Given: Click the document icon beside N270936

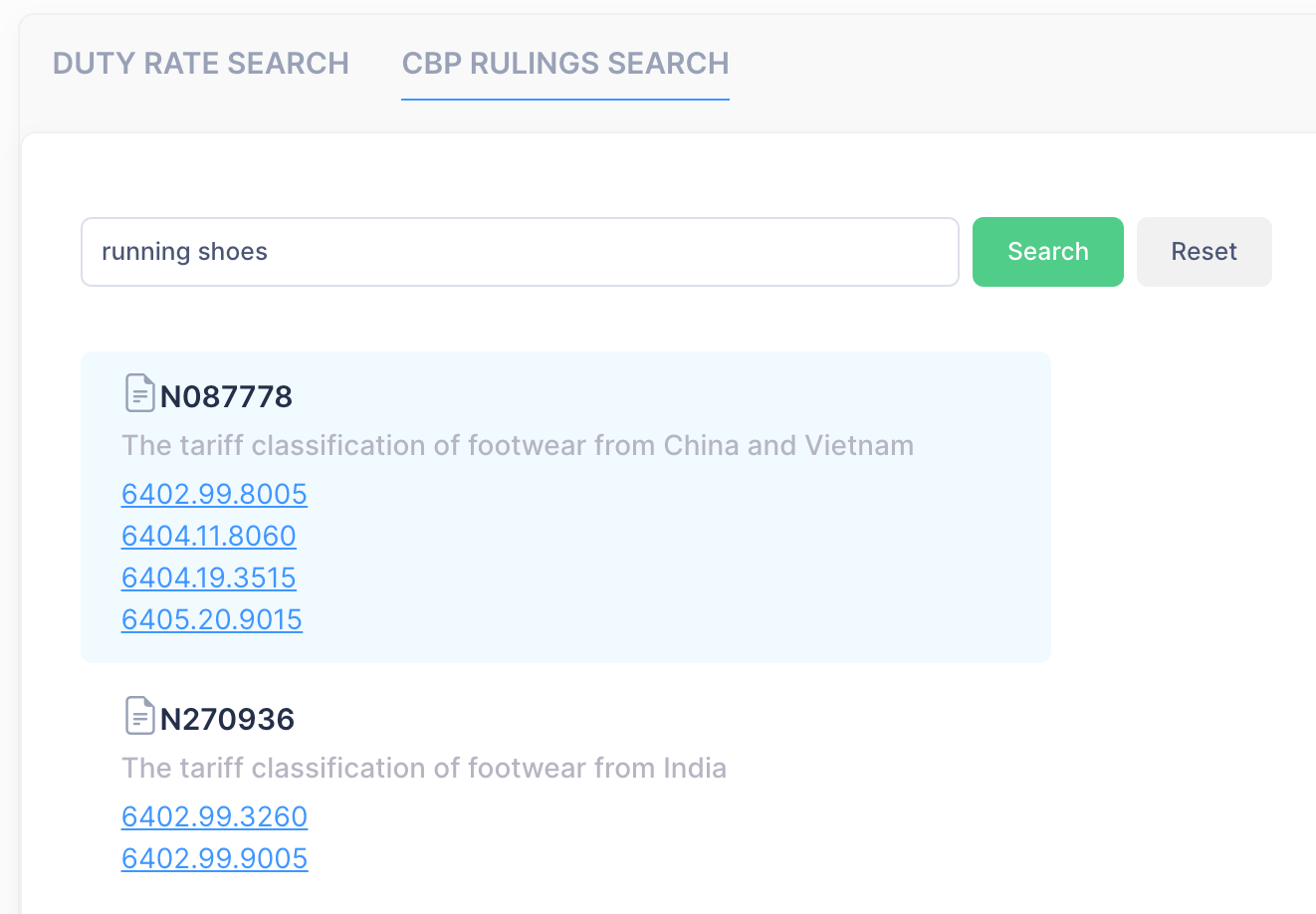Looking at the screenshot, I should 139,716.
